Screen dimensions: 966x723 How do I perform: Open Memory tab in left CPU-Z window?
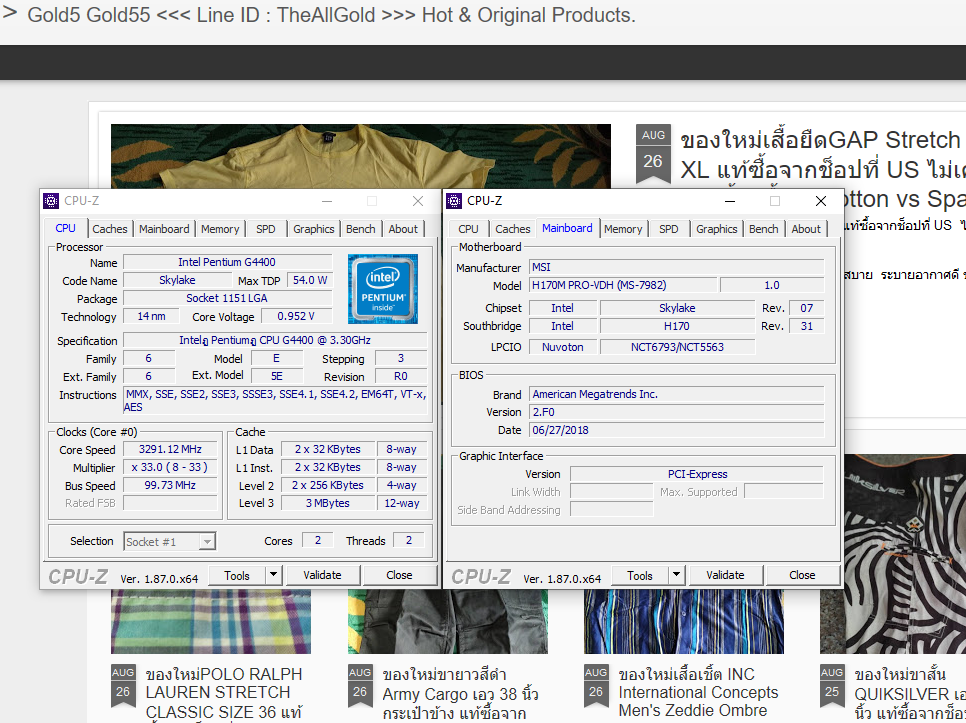[220, 229]
